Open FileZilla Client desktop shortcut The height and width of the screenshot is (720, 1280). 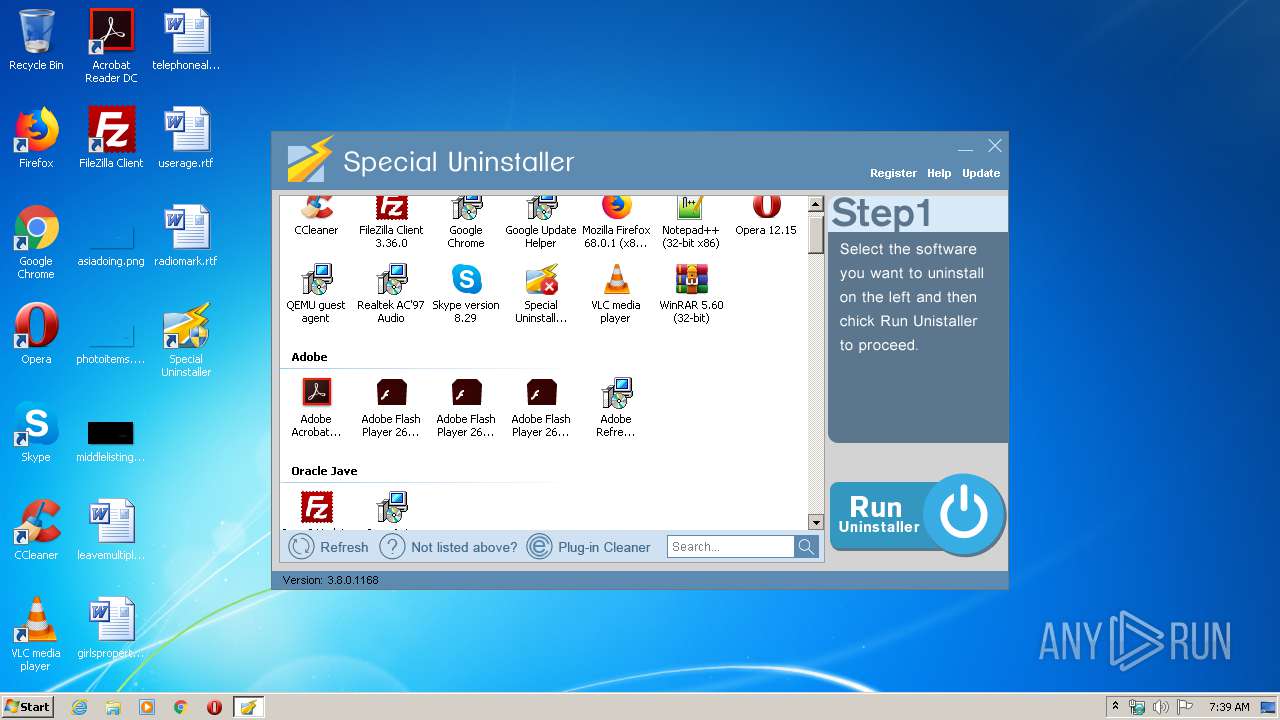[x=111, y=138]
